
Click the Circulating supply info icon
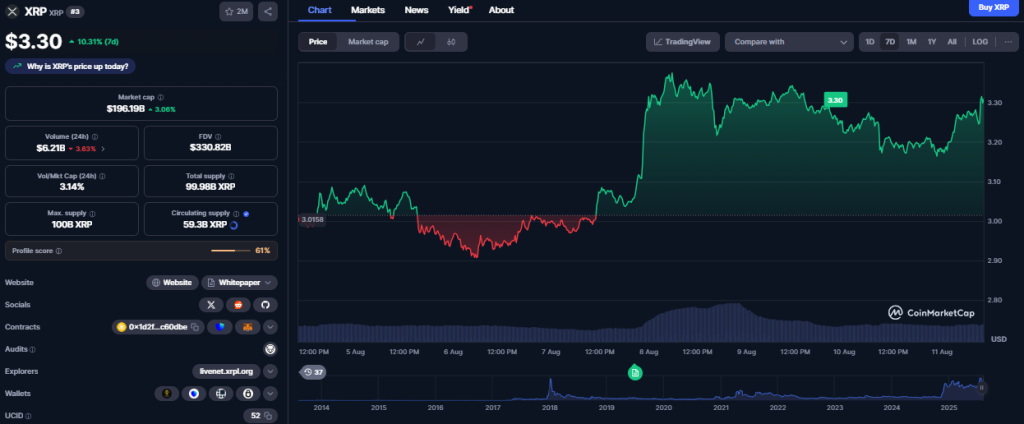coord(236,214)
